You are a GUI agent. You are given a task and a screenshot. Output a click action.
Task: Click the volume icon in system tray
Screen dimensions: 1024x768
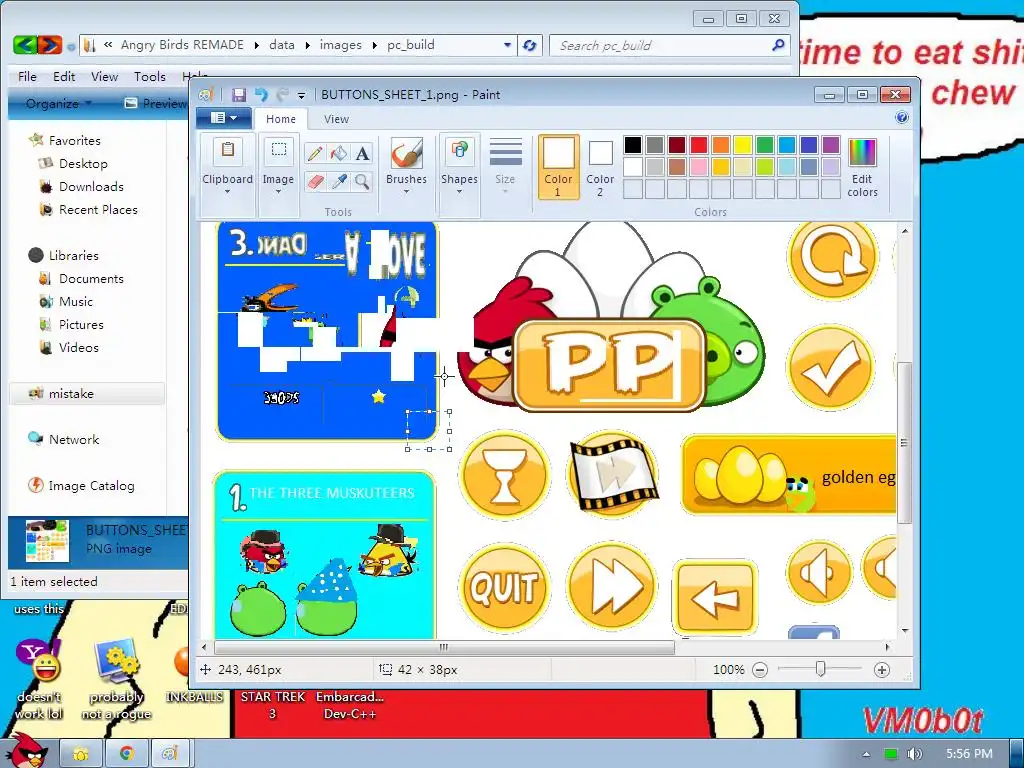(x=914, y=754)
